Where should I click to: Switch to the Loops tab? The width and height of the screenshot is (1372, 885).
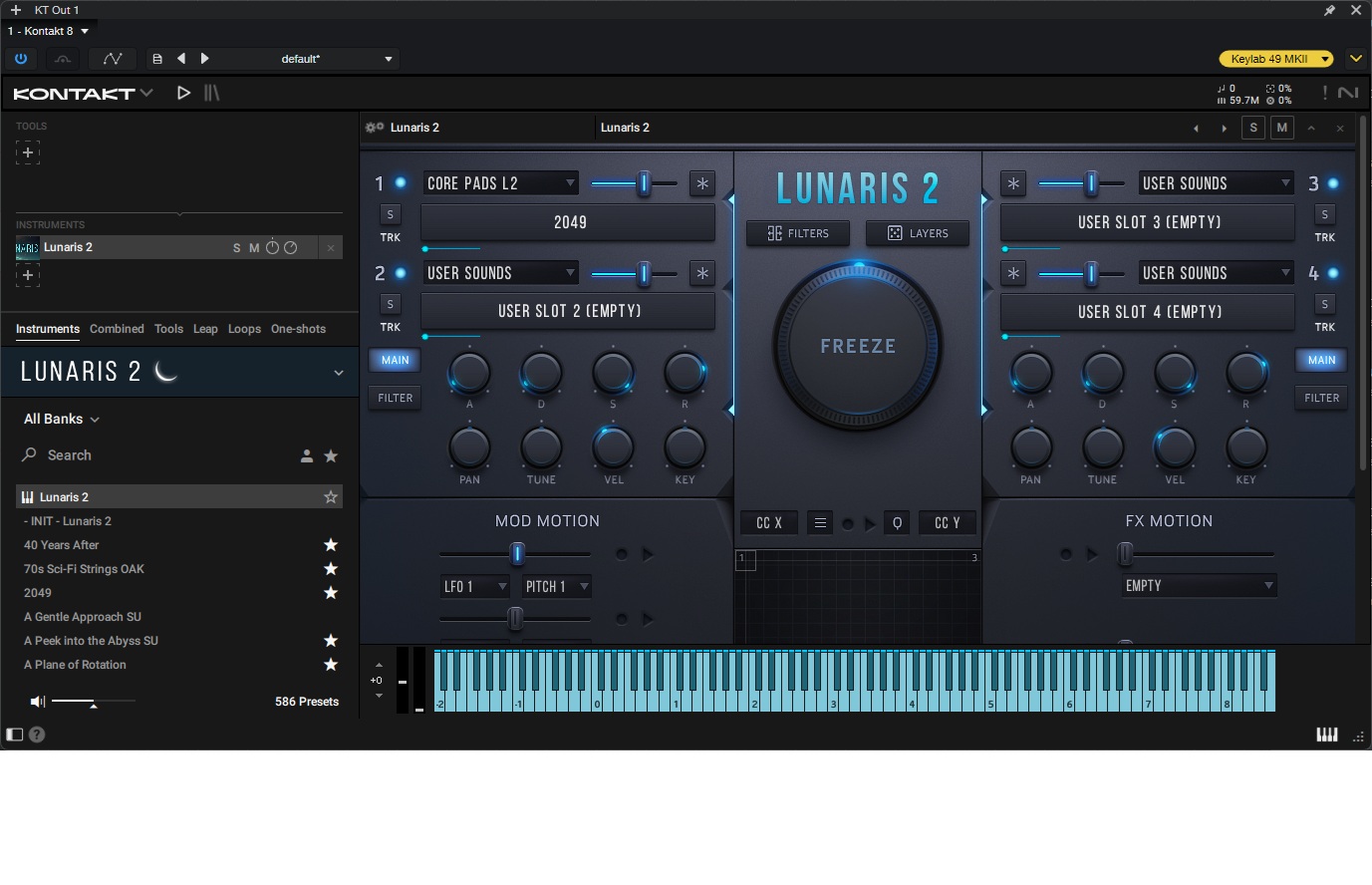[244, 329]
